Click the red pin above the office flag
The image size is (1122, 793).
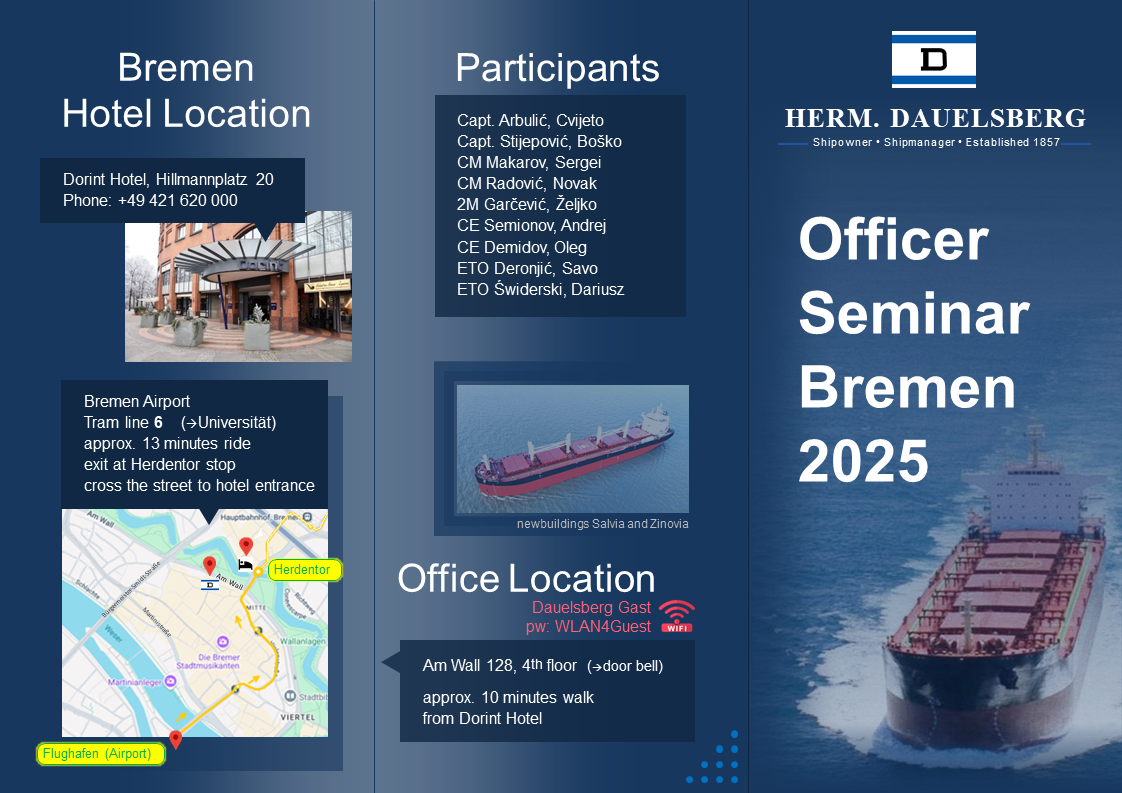coord(210,565)
